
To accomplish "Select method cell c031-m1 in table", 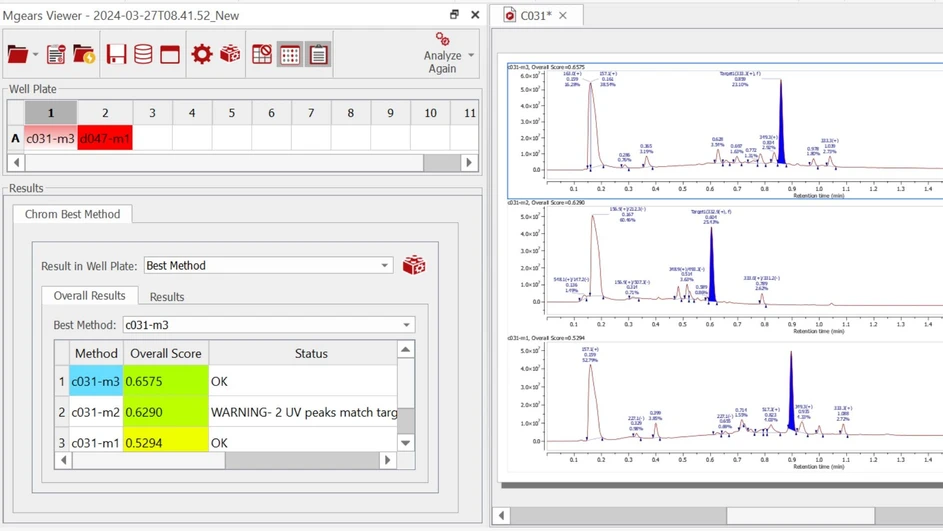I will point(96,443).
